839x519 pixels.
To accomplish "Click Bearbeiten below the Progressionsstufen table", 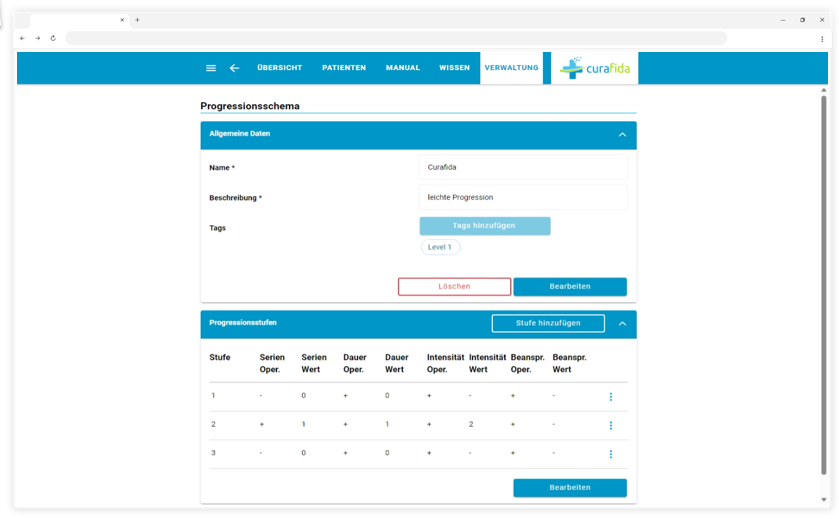I will pos(570,487).
